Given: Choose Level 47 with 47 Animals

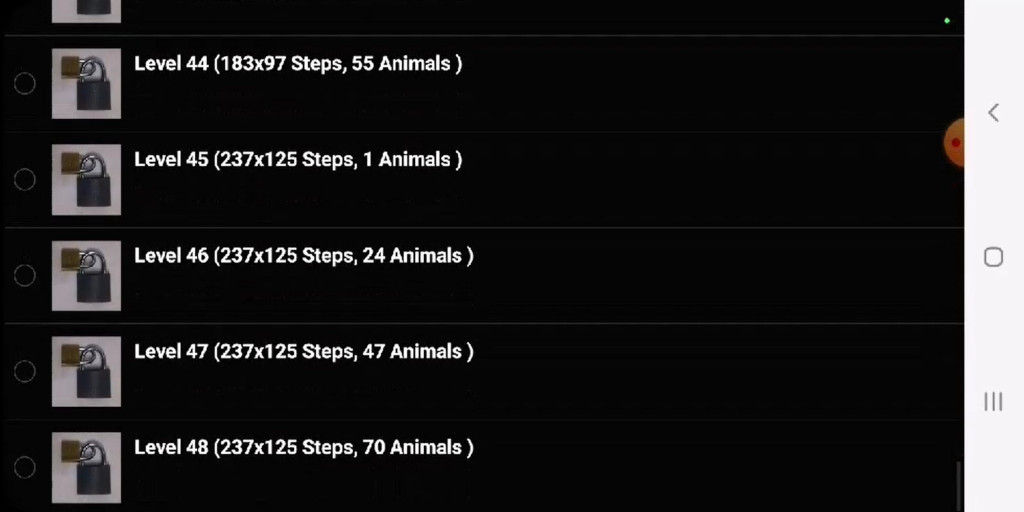Looking at the screenshot, I should click(303, 352).
